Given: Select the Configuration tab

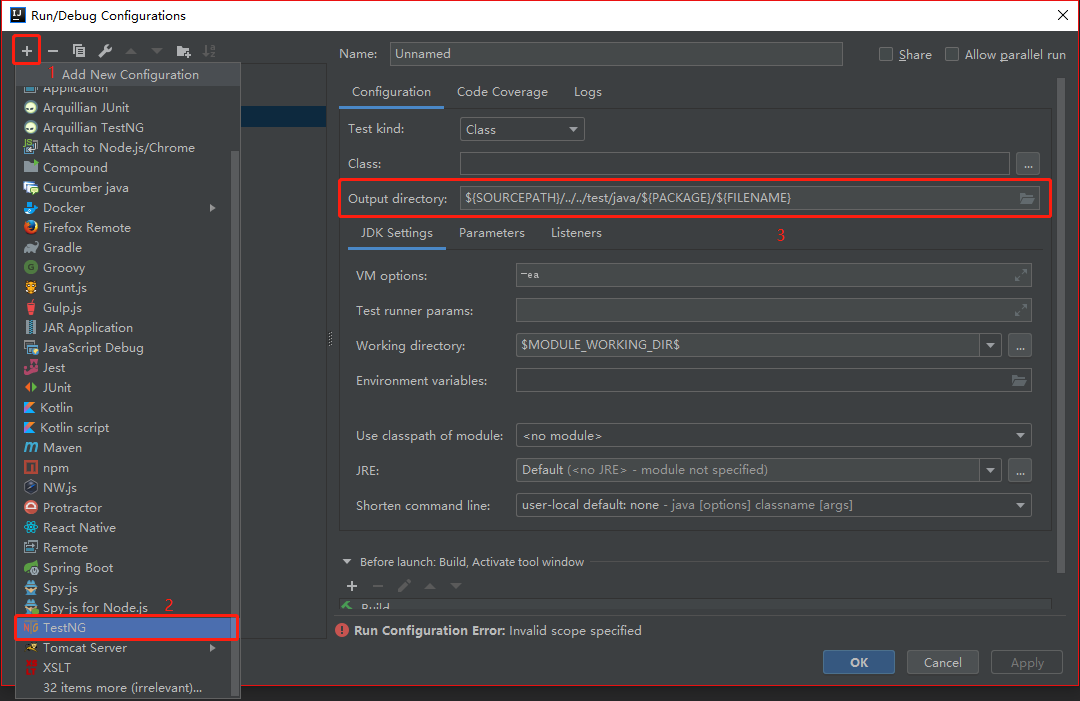Looking at the screenshot, I should coord(391,92).
